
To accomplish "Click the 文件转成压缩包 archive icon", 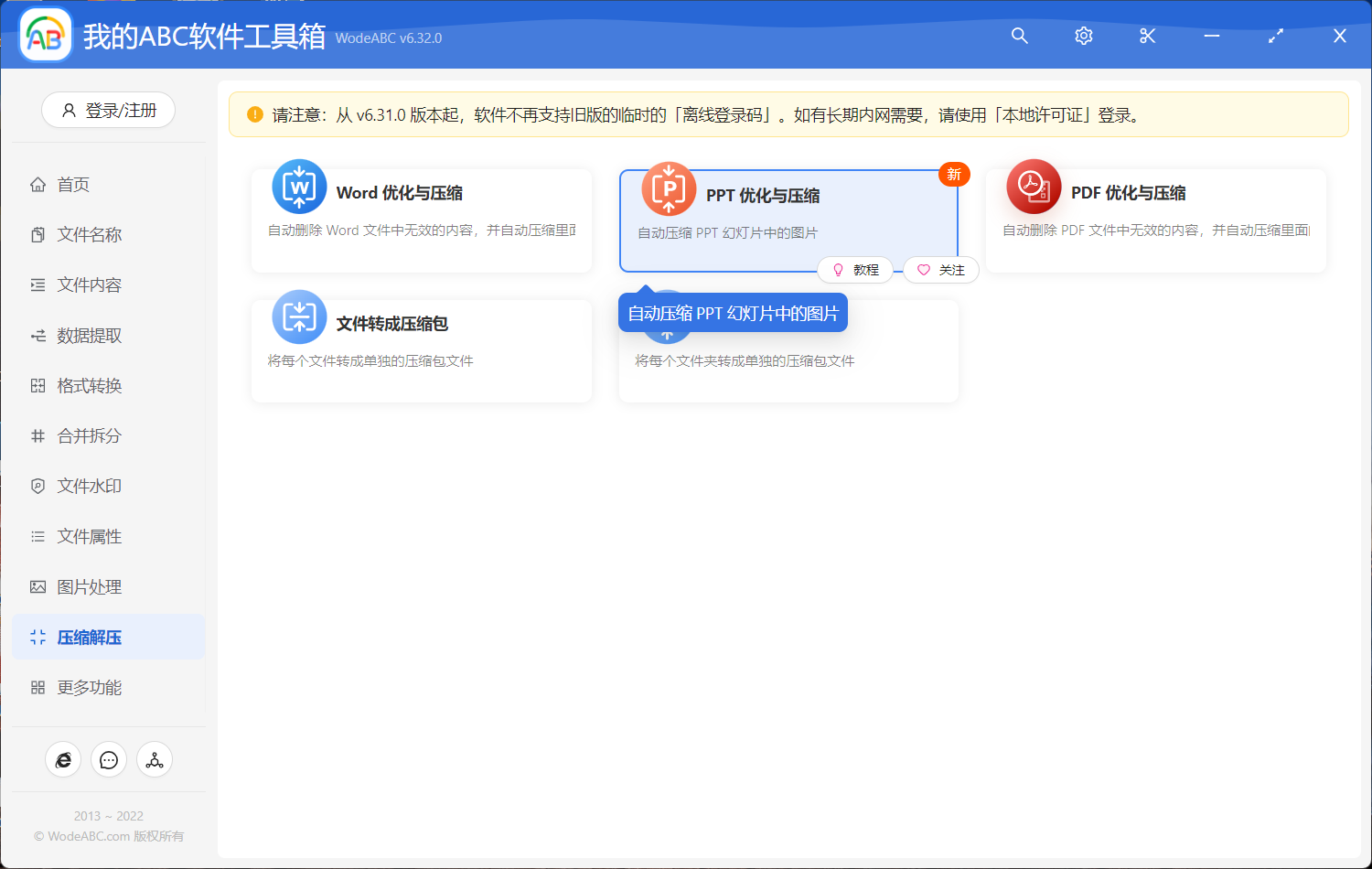I will [297, 316].
